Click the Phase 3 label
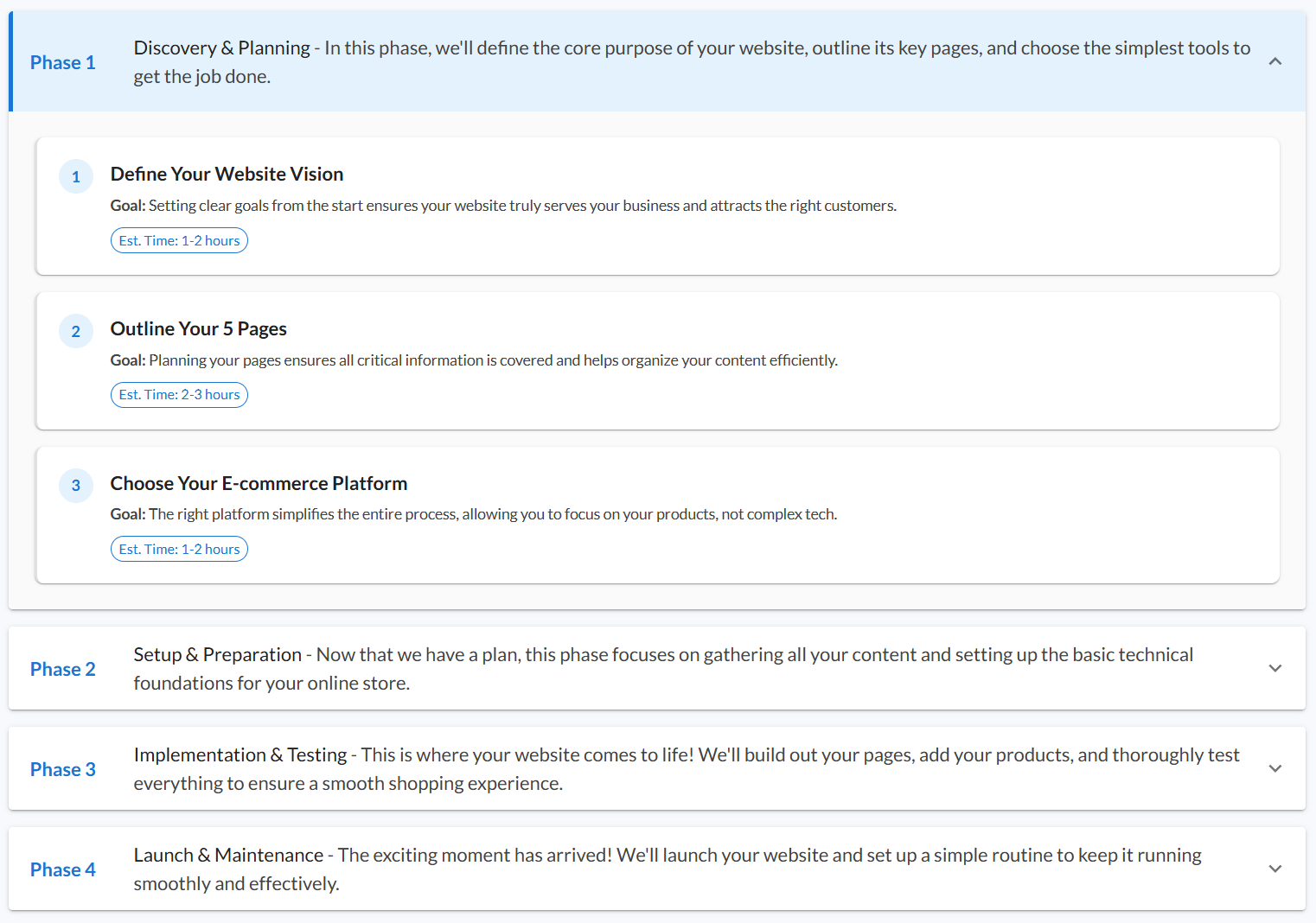This screenshot has width=1316, height=923. coord(62,768)
